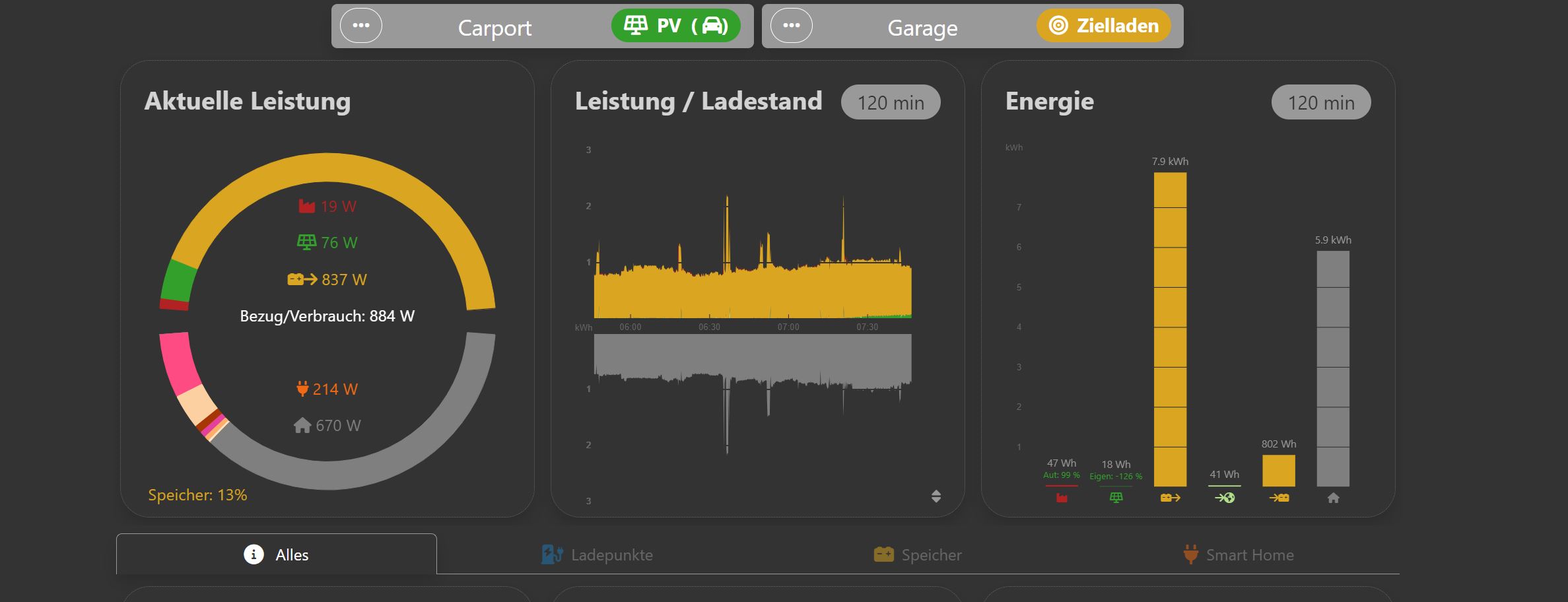
Task: Click the pink segment of the consumption donut
Action: (179, 363)
